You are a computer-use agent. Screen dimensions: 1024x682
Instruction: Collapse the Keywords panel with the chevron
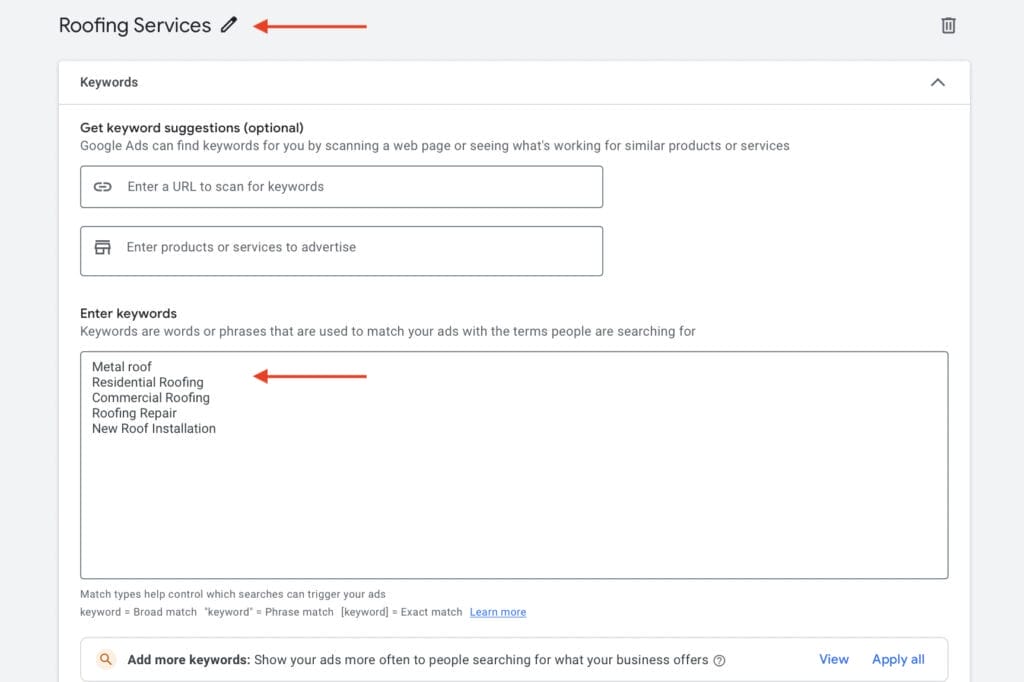click(x=937, y=82)
